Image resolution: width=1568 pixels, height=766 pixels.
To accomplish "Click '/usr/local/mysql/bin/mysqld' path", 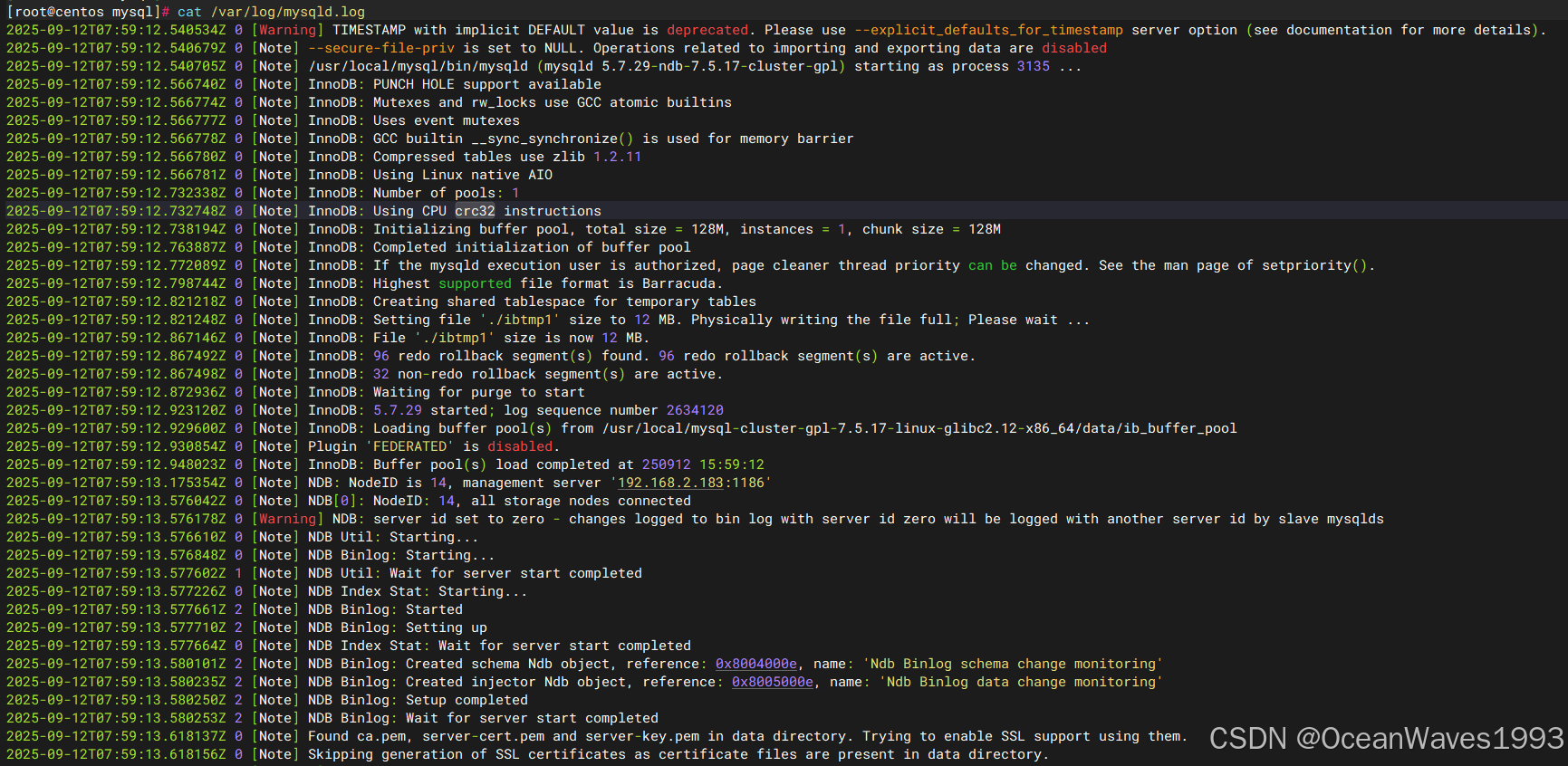I will [x=418, y=66].
